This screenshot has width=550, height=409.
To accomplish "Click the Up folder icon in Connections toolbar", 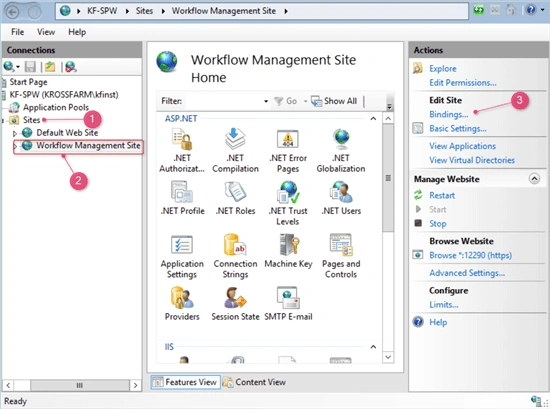I will coord(50,66).
